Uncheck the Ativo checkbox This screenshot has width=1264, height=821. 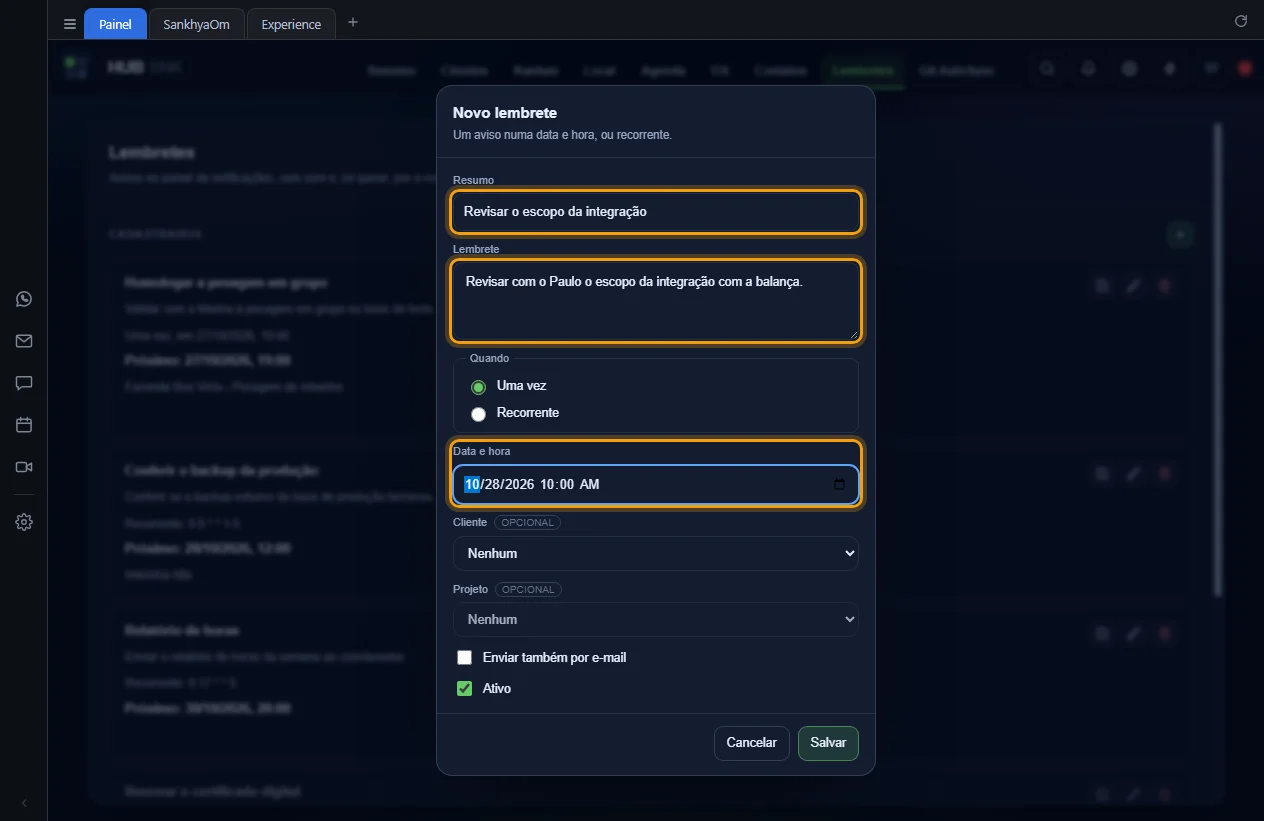point(464,689)
